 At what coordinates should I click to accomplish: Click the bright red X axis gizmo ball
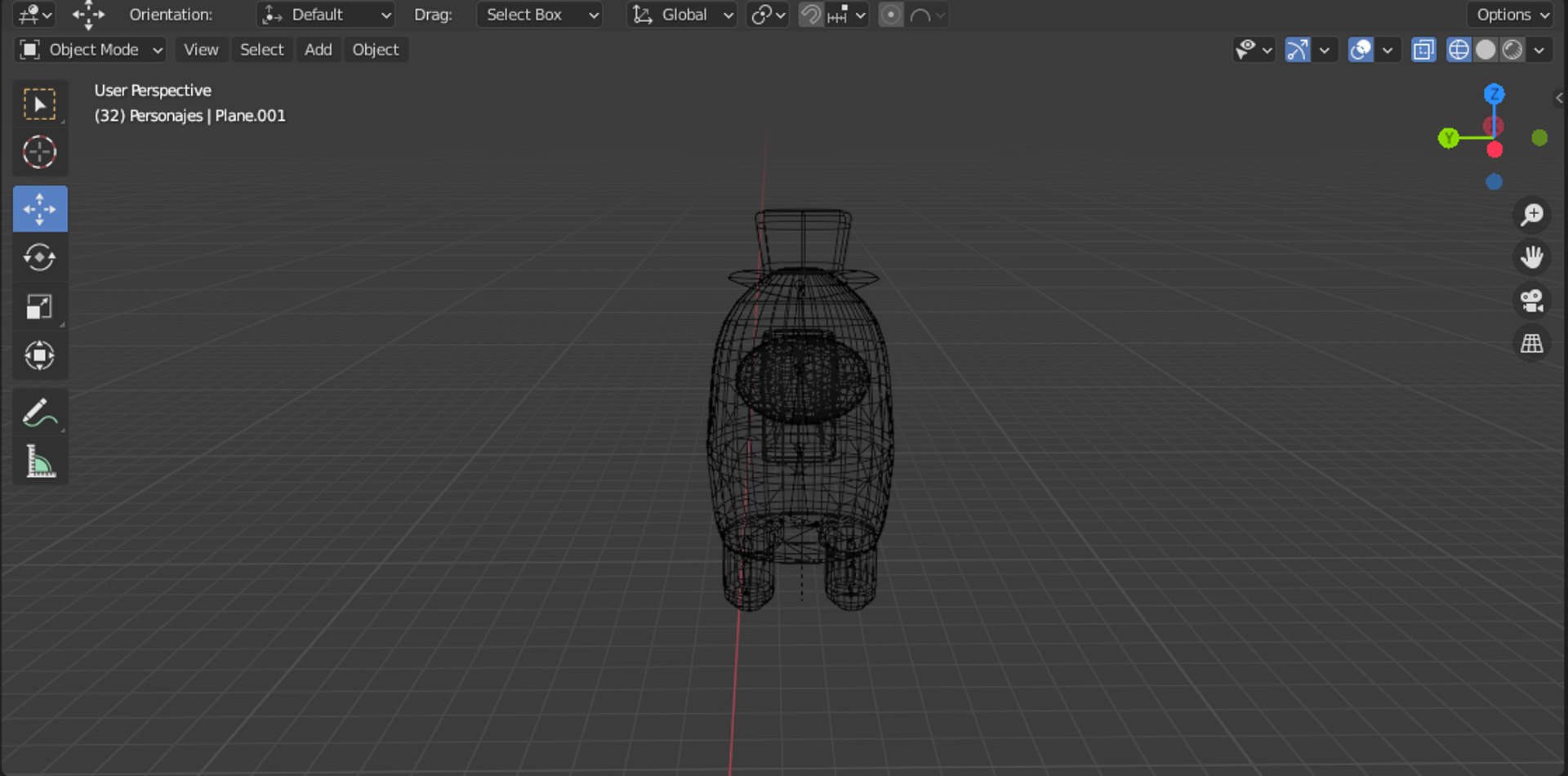[x=1494, y=150]
